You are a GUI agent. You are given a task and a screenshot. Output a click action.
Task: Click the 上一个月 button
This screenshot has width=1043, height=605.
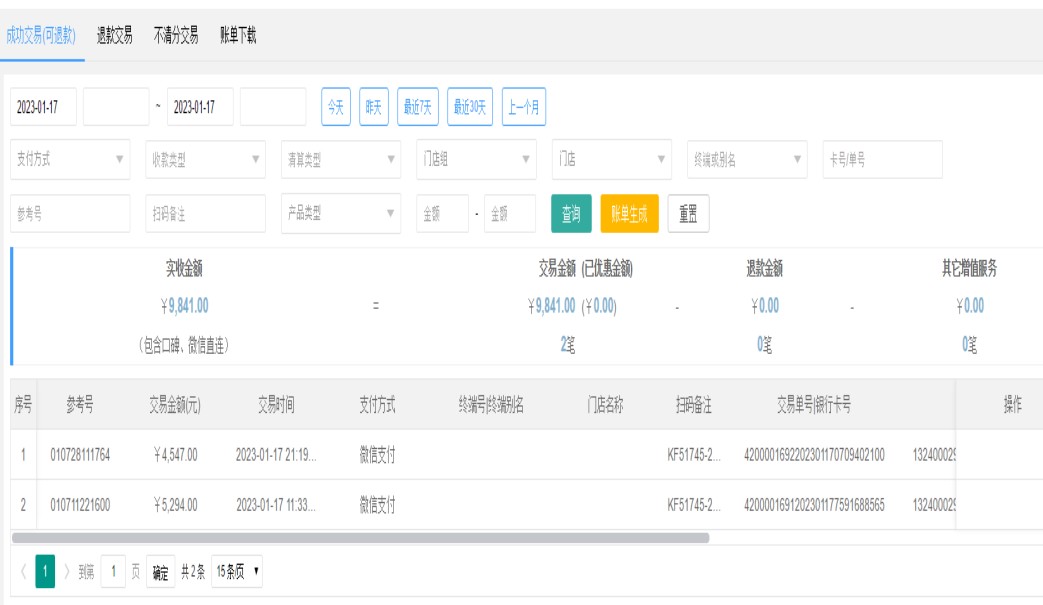pos(524,107)
